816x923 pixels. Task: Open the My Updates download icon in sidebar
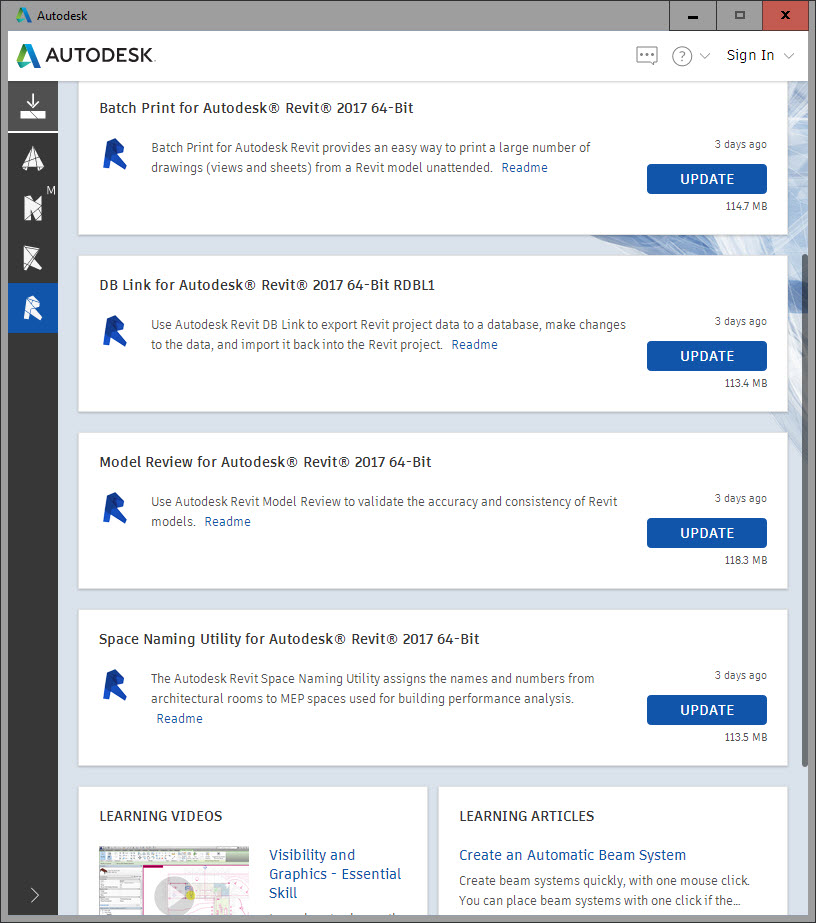coord(33,107)
